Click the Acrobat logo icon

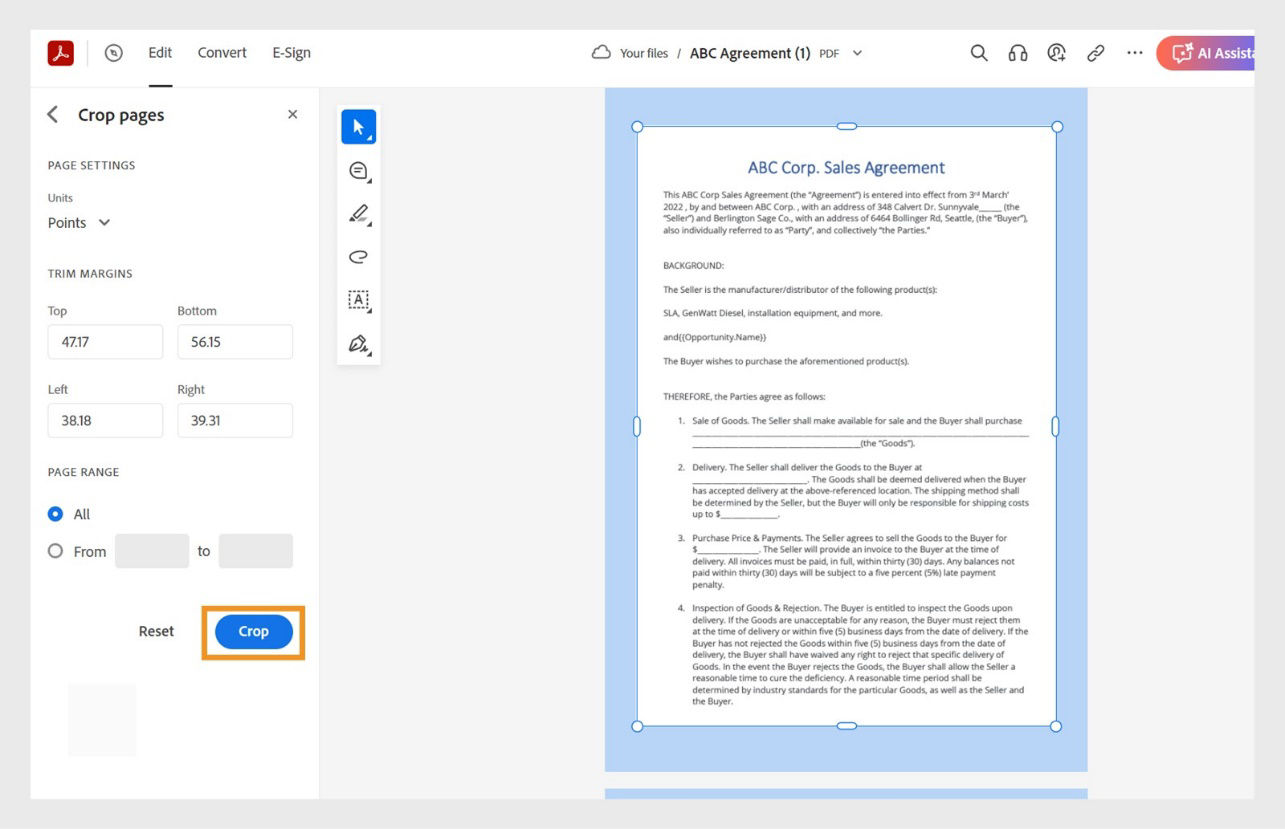(59, 52)
